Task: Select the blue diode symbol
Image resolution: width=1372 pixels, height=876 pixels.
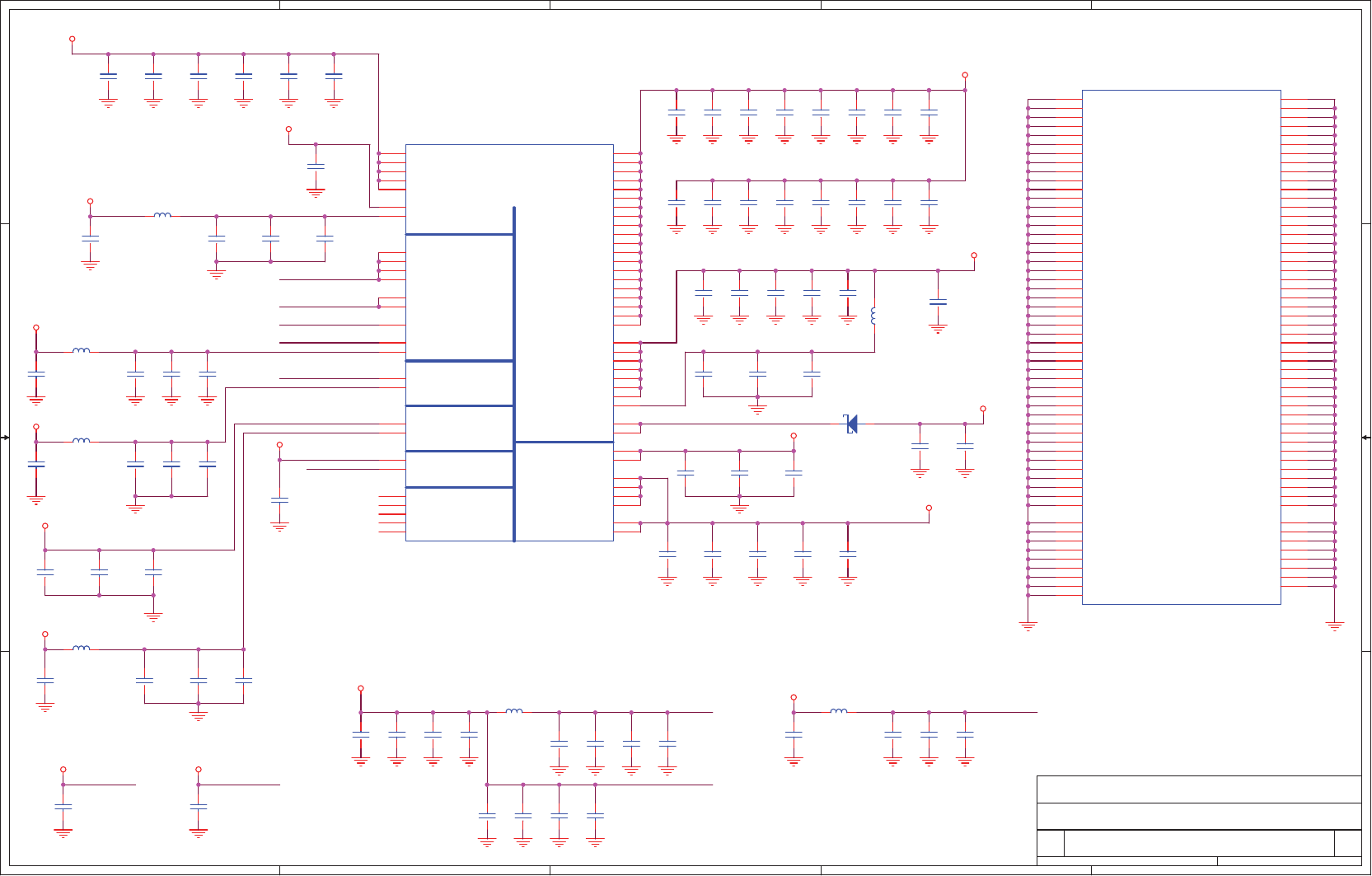Action: (851, 424)
